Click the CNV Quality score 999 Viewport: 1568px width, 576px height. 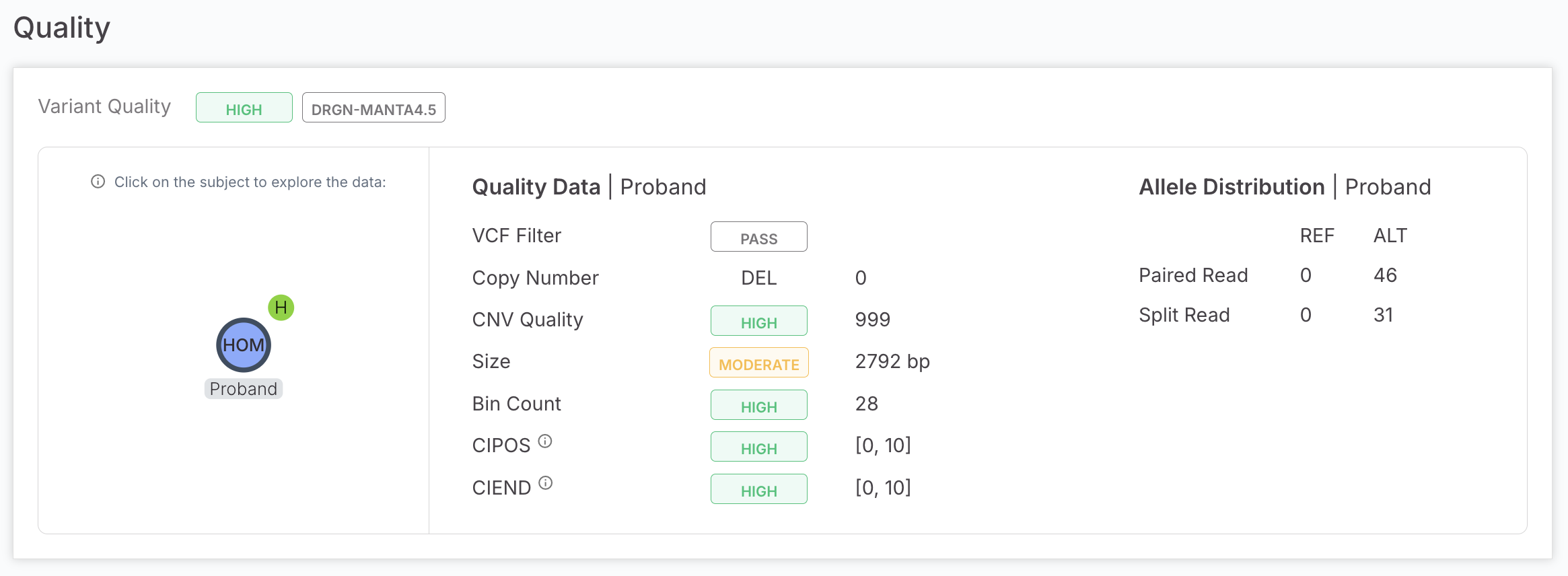tap(872, 320)
